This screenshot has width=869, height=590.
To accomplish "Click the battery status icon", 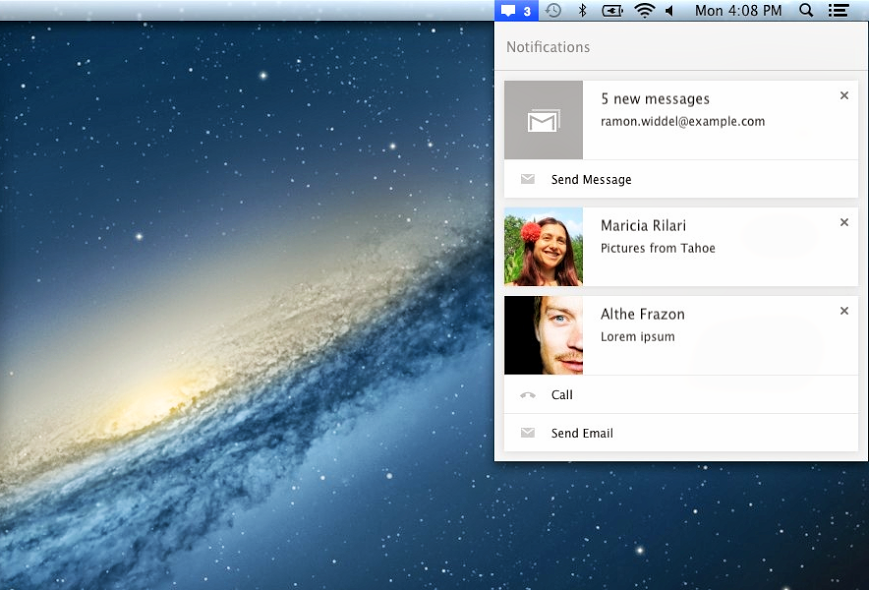I will [x=612, y=11].
